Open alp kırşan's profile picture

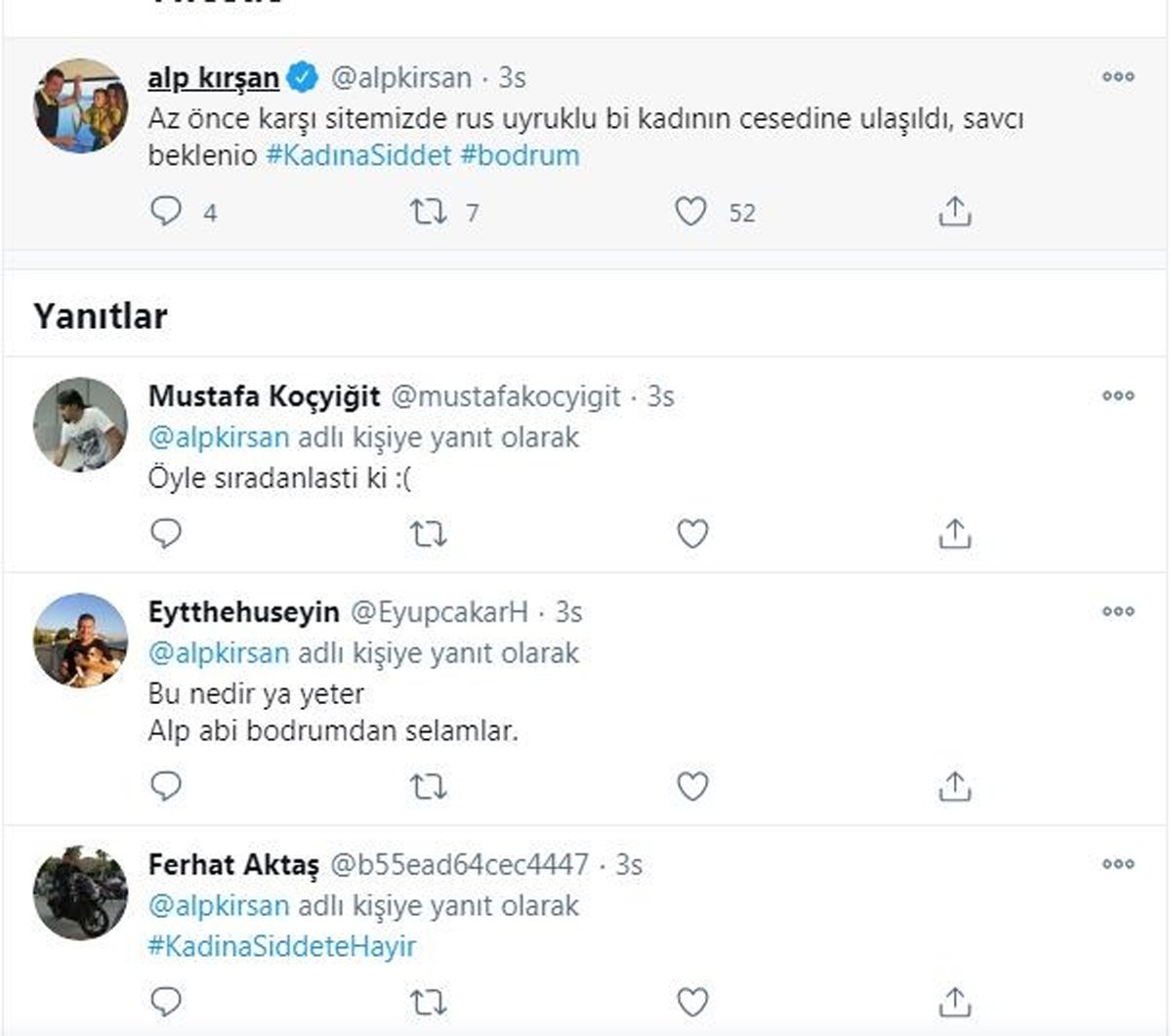pos(80,105)
